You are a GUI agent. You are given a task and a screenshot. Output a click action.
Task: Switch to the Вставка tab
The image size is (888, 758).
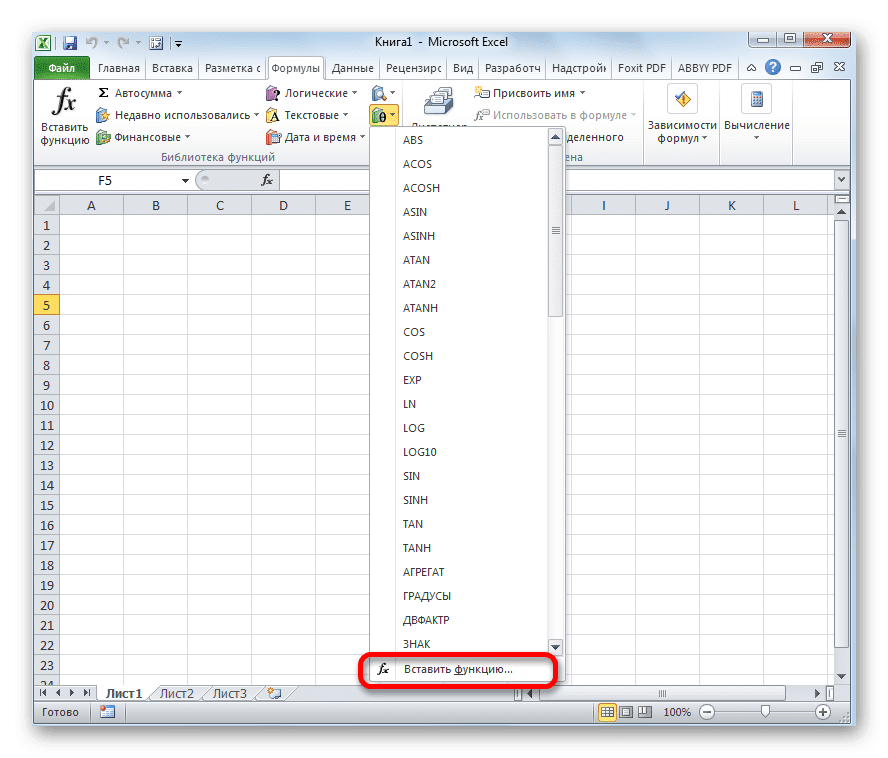(172, 68)
